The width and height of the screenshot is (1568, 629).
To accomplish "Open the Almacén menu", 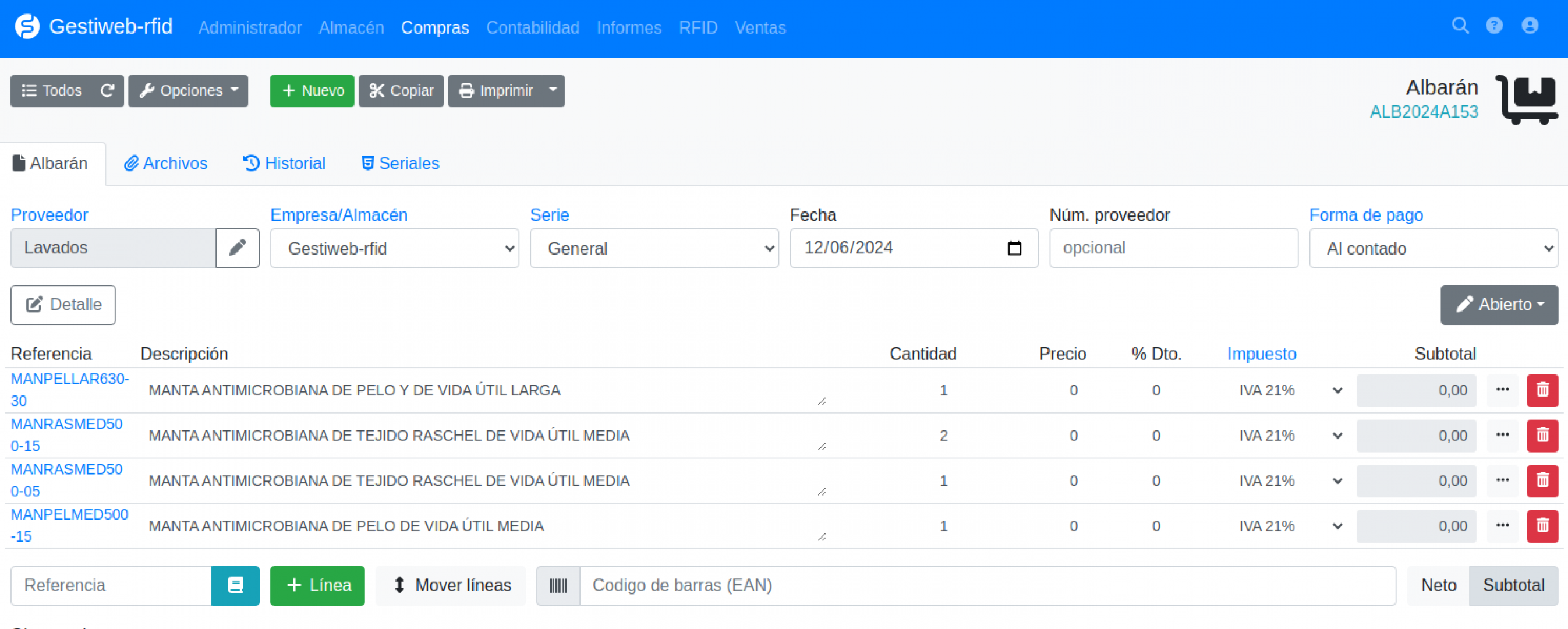I will 351,27.
